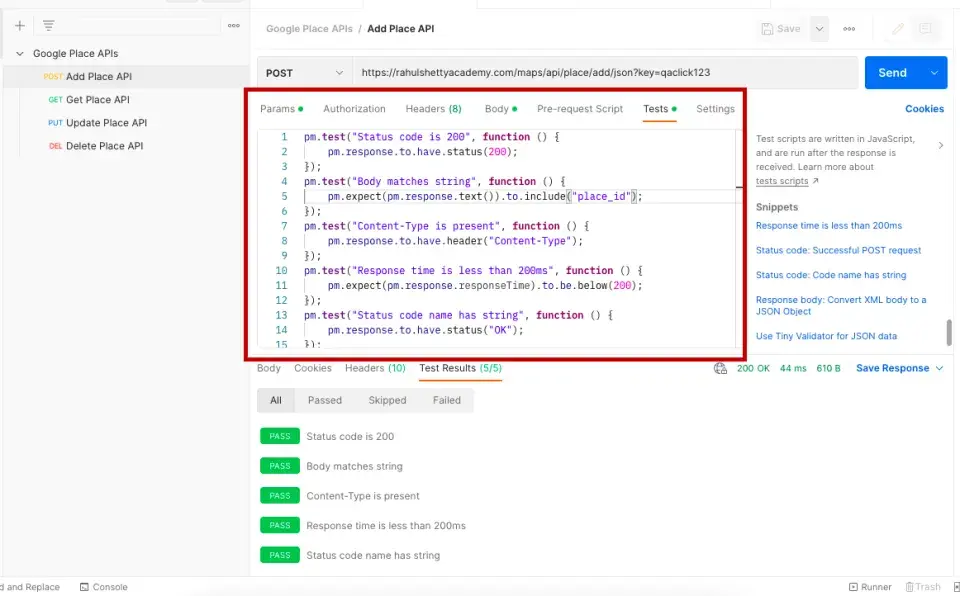Click the 610 B response size
Screen dimensions: 960x596
pos(828,368)
